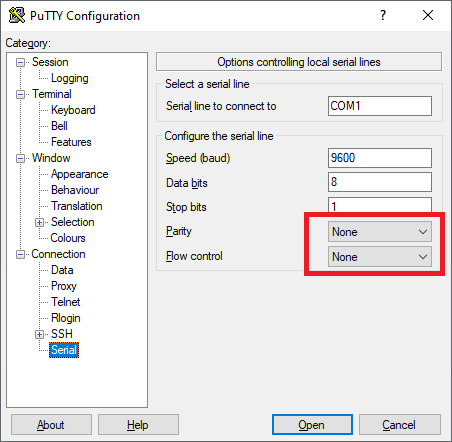Select the Proxy category
Viewport: 452px width, 442px height.
(64, 286)
